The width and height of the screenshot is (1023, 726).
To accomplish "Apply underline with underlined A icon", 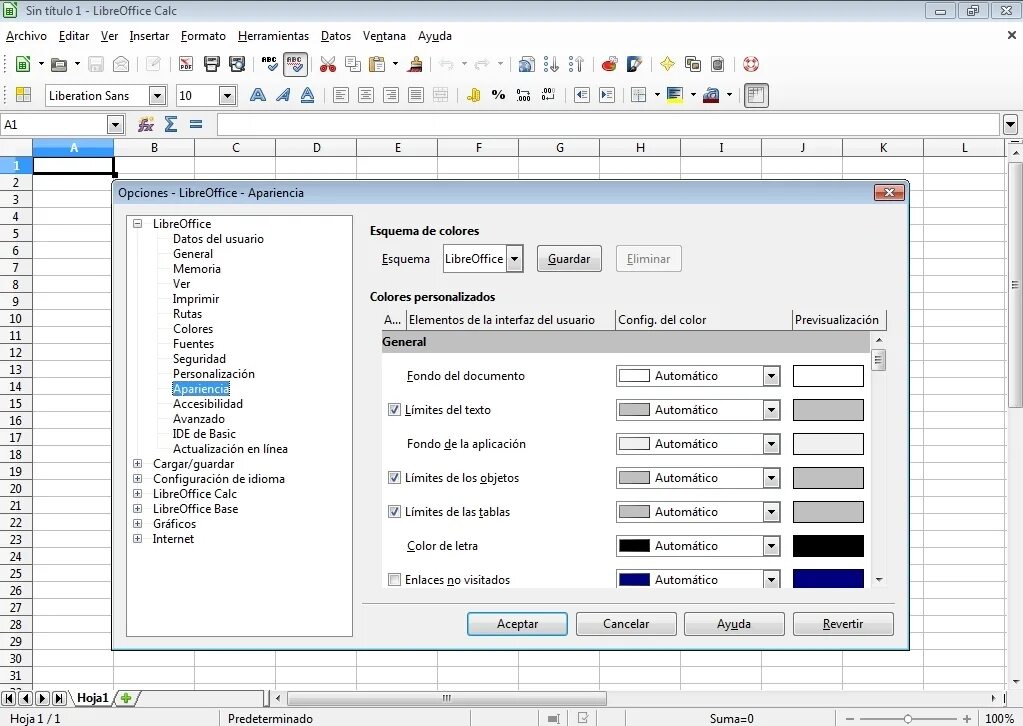I will click(307, 95).
